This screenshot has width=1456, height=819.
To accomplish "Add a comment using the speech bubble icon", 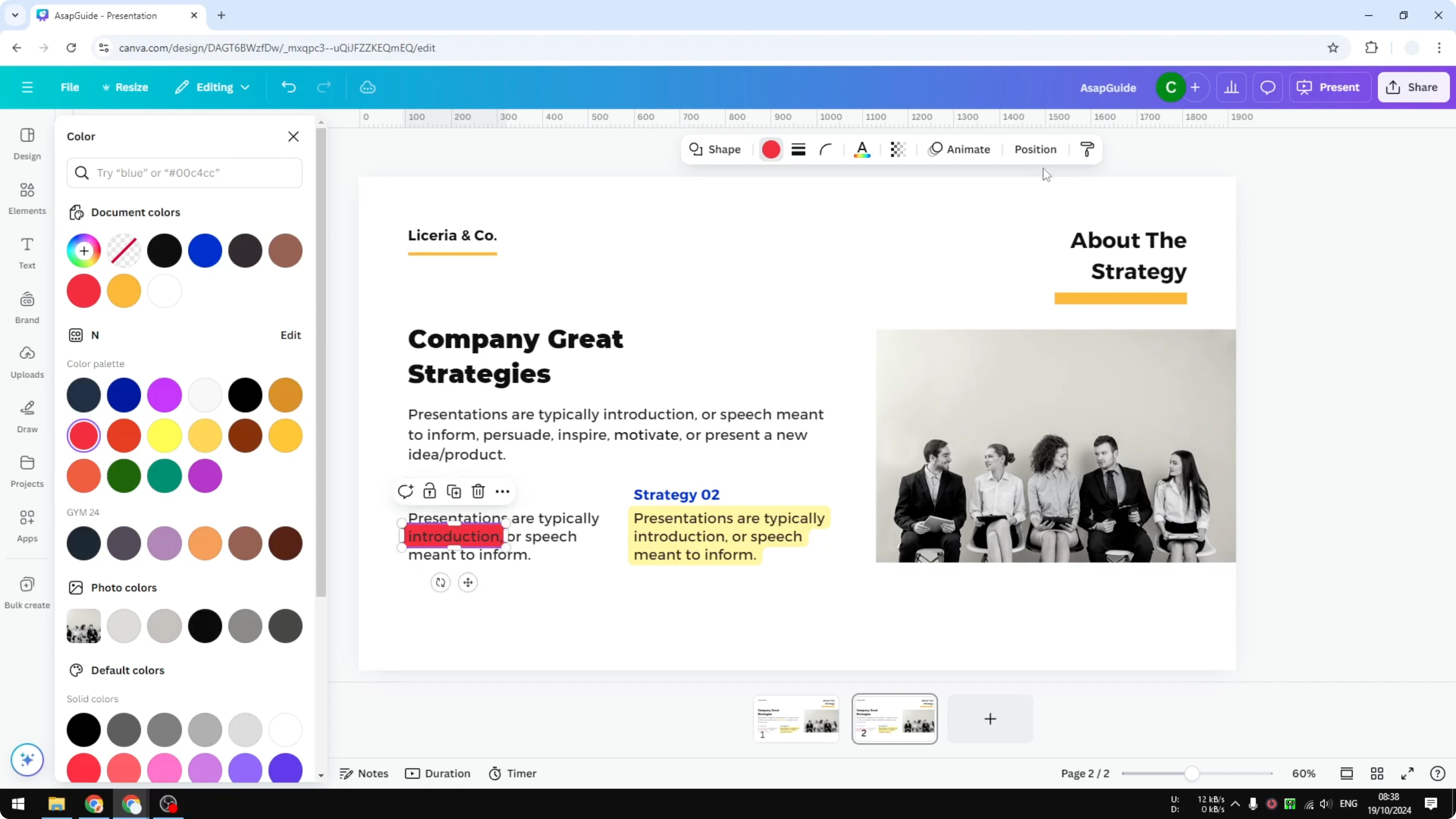I will (x=405, y=491).
